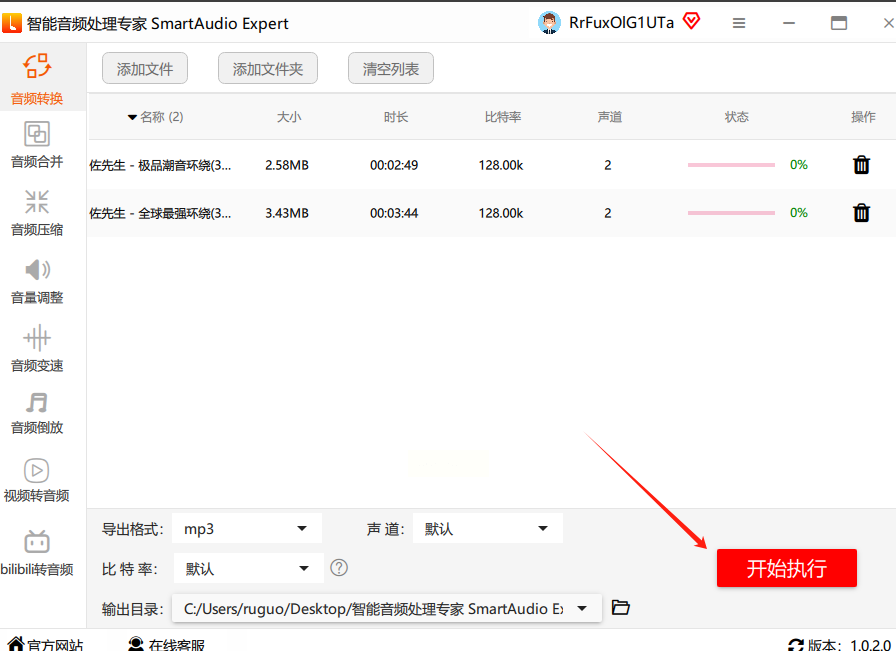This screenshot has height=651, width=896.
Task: Click the 声道 column header
Action: pos(610,117)
